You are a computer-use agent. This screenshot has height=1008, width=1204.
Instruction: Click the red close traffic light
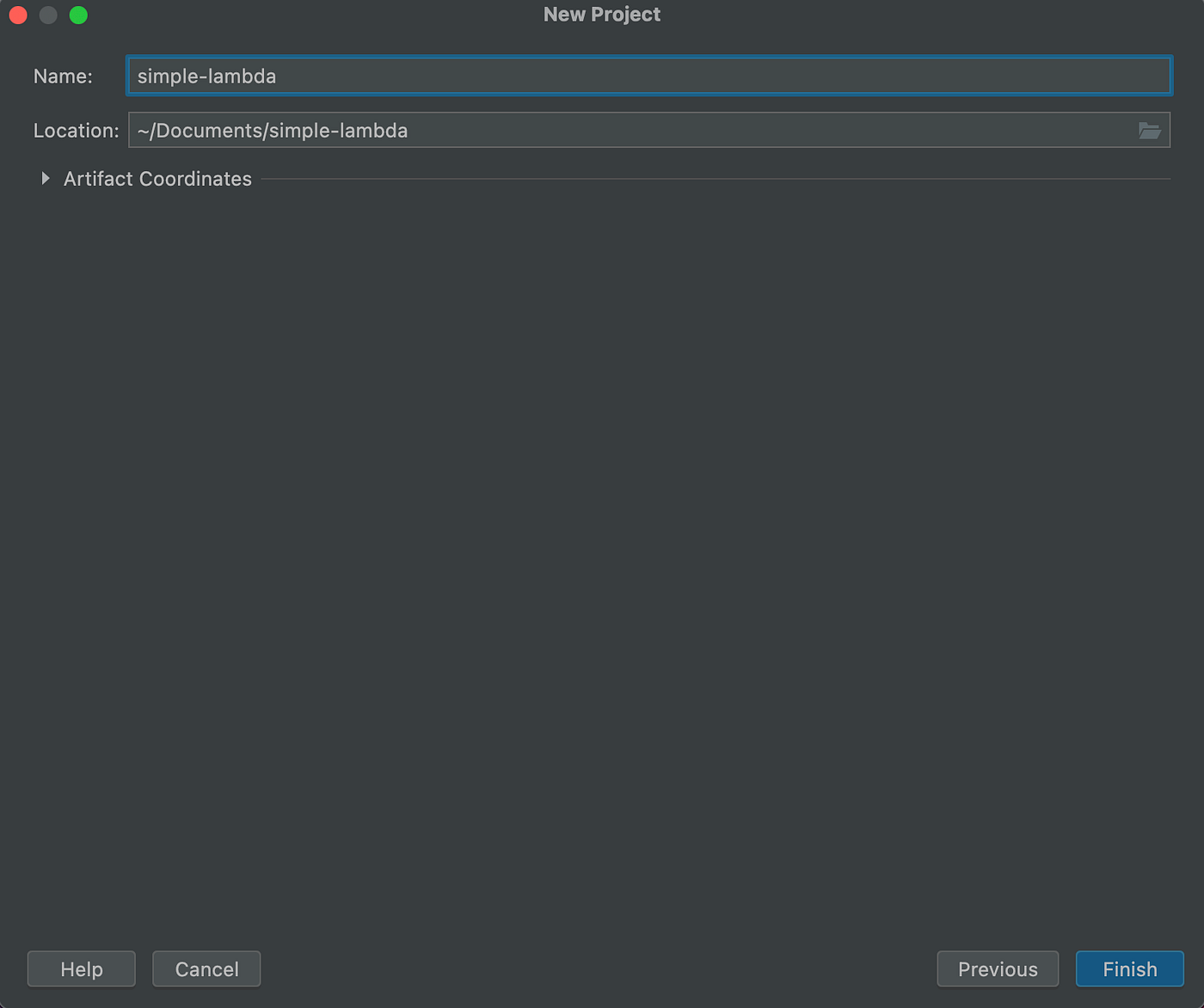click(x=17, y=15)
